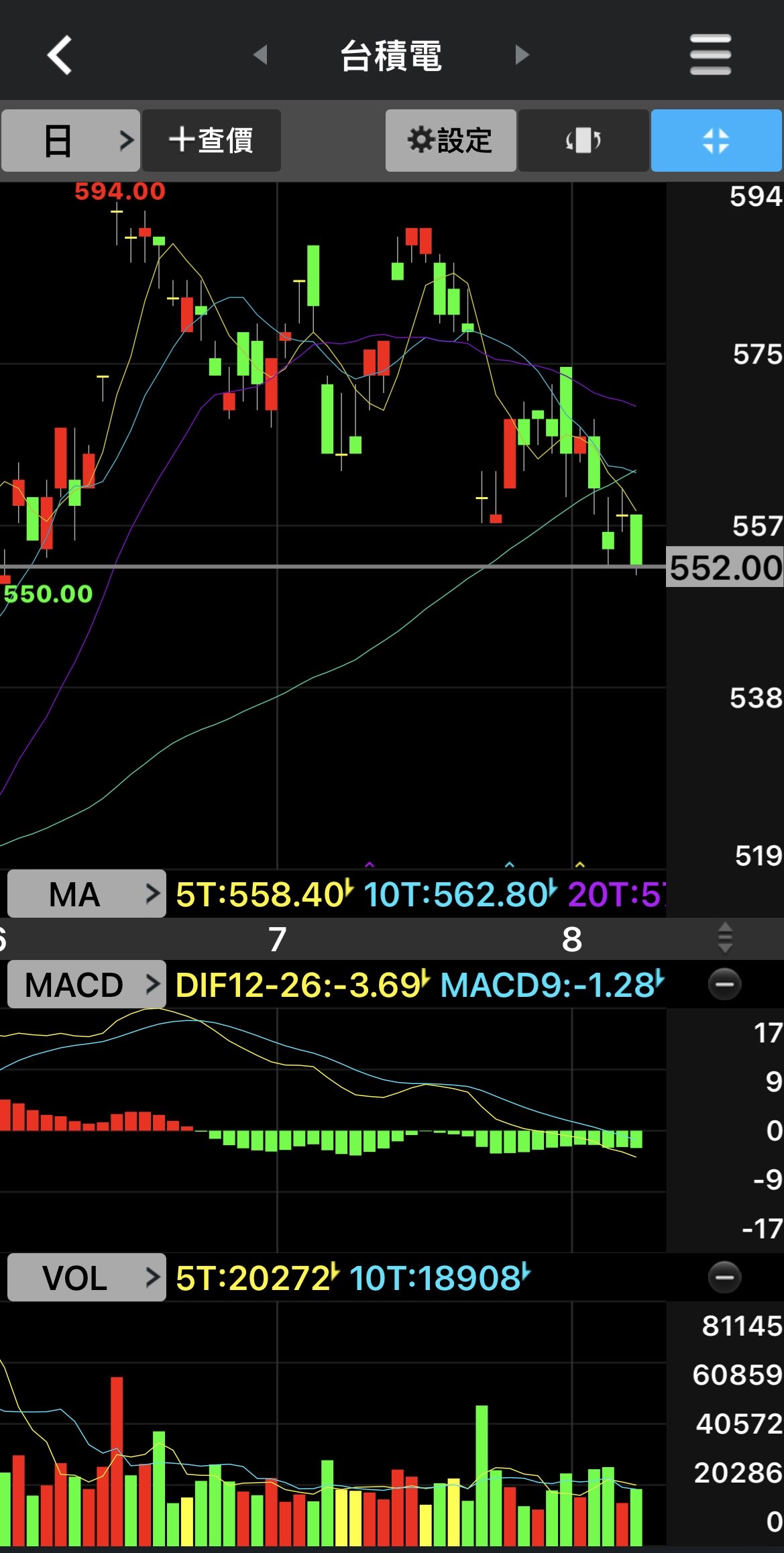Screen dimensions: 784x1553
Task: Tap the month 7 axis label
Action: point(278,939)
